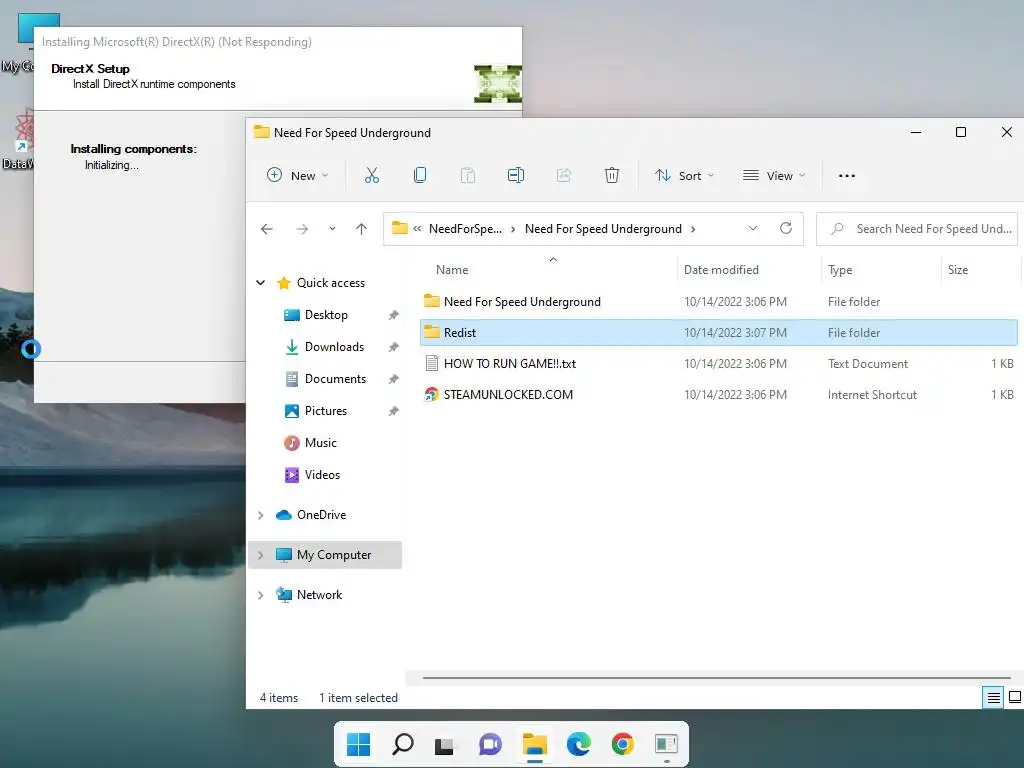
Task: Select Downloads in Quick access
Action: coord(334,347)
